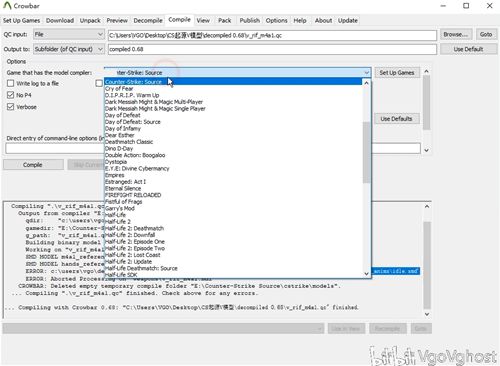Select Counter-Strike: Source in the list
This screenshot has width=500, height=366.
[x=233, y=82]
